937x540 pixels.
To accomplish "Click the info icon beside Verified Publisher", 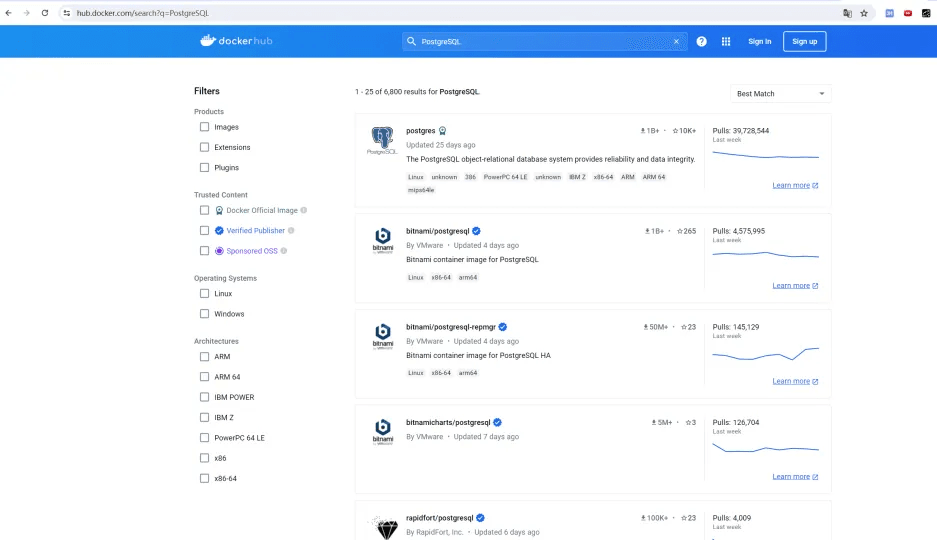I will click(x=291, y=231).
